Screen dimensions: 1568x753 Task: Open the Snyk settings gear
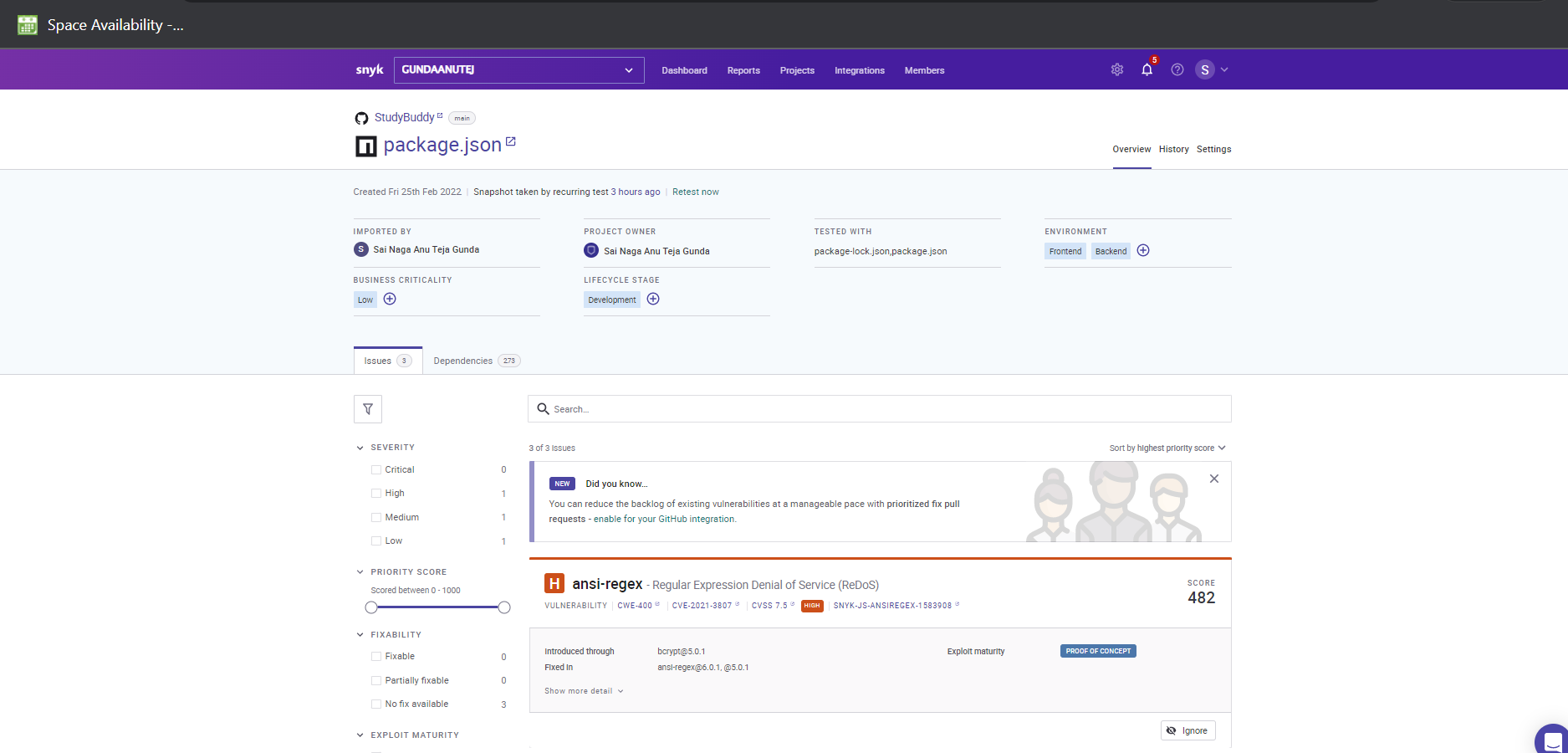(1117, 69)
